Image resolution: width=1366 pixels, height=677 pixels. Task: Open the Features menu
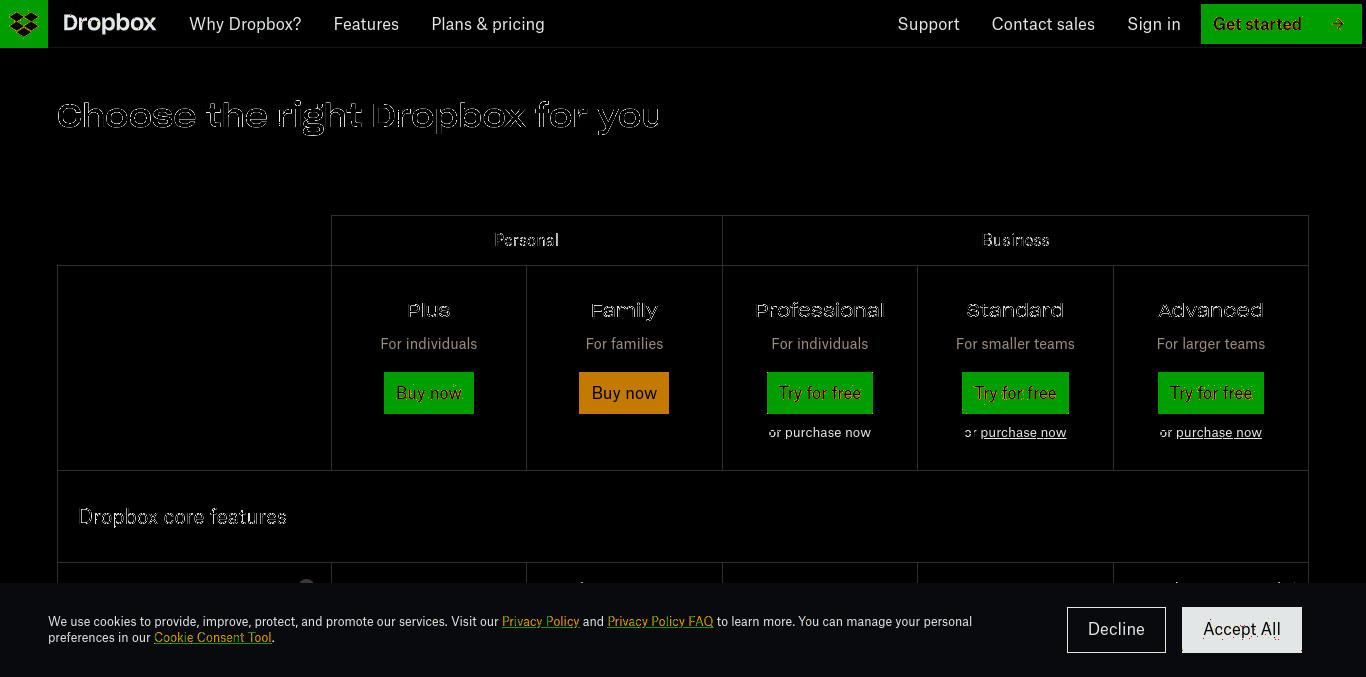point(366,24)
